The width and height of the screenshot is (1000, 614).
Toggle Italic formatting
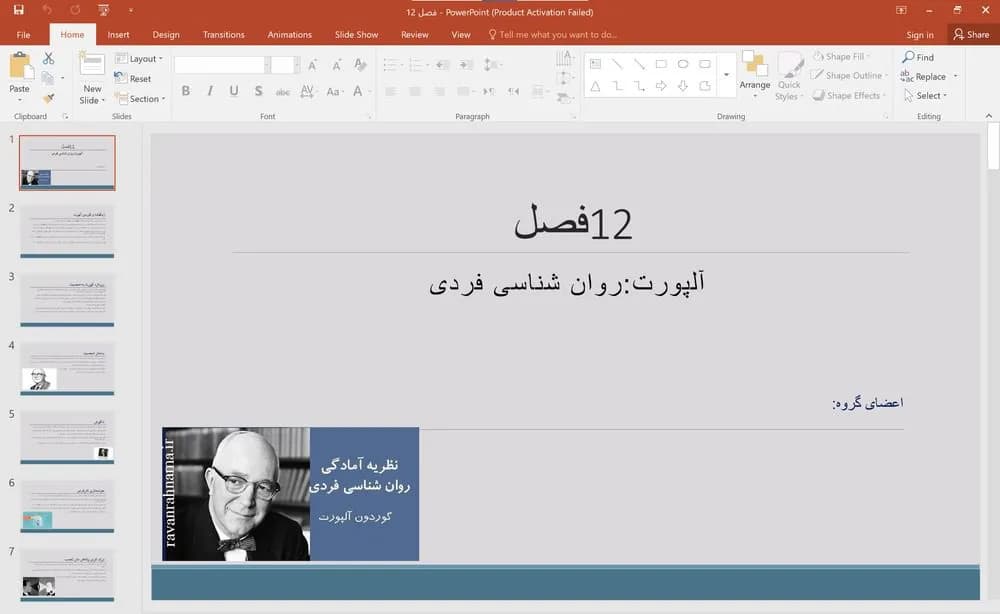coord(210,91)
